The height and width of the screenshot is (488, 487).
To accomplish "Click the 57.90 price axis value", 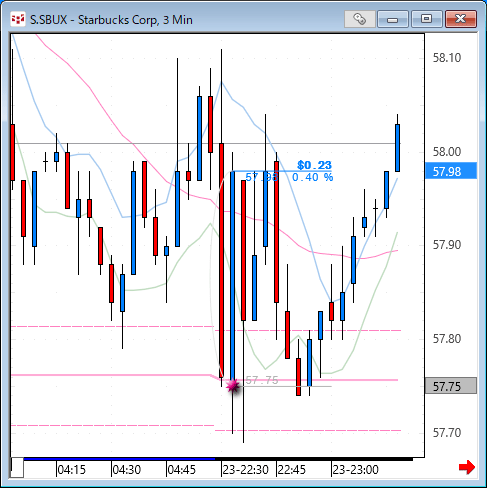I will [447, 245].
